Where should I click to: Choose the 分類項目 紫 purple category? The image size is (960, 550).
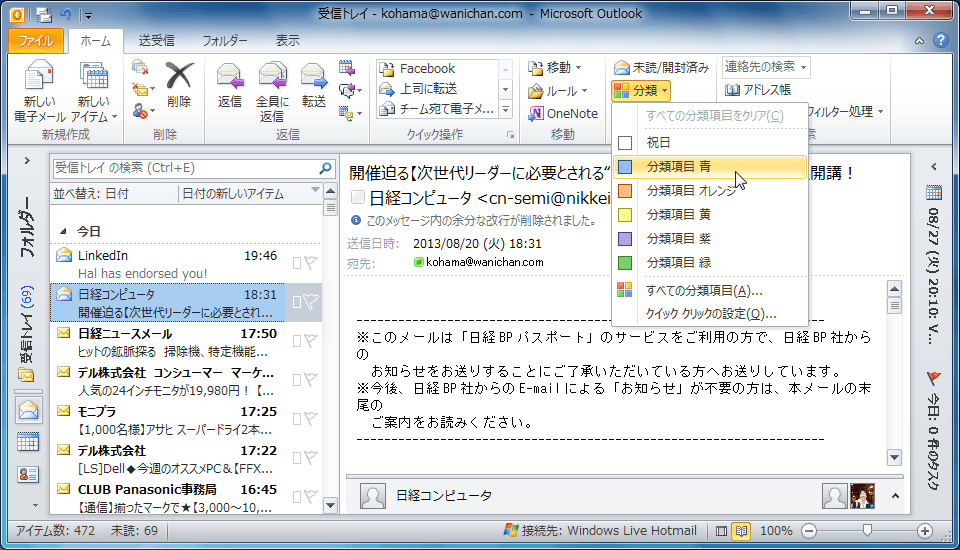click(710, 239)
